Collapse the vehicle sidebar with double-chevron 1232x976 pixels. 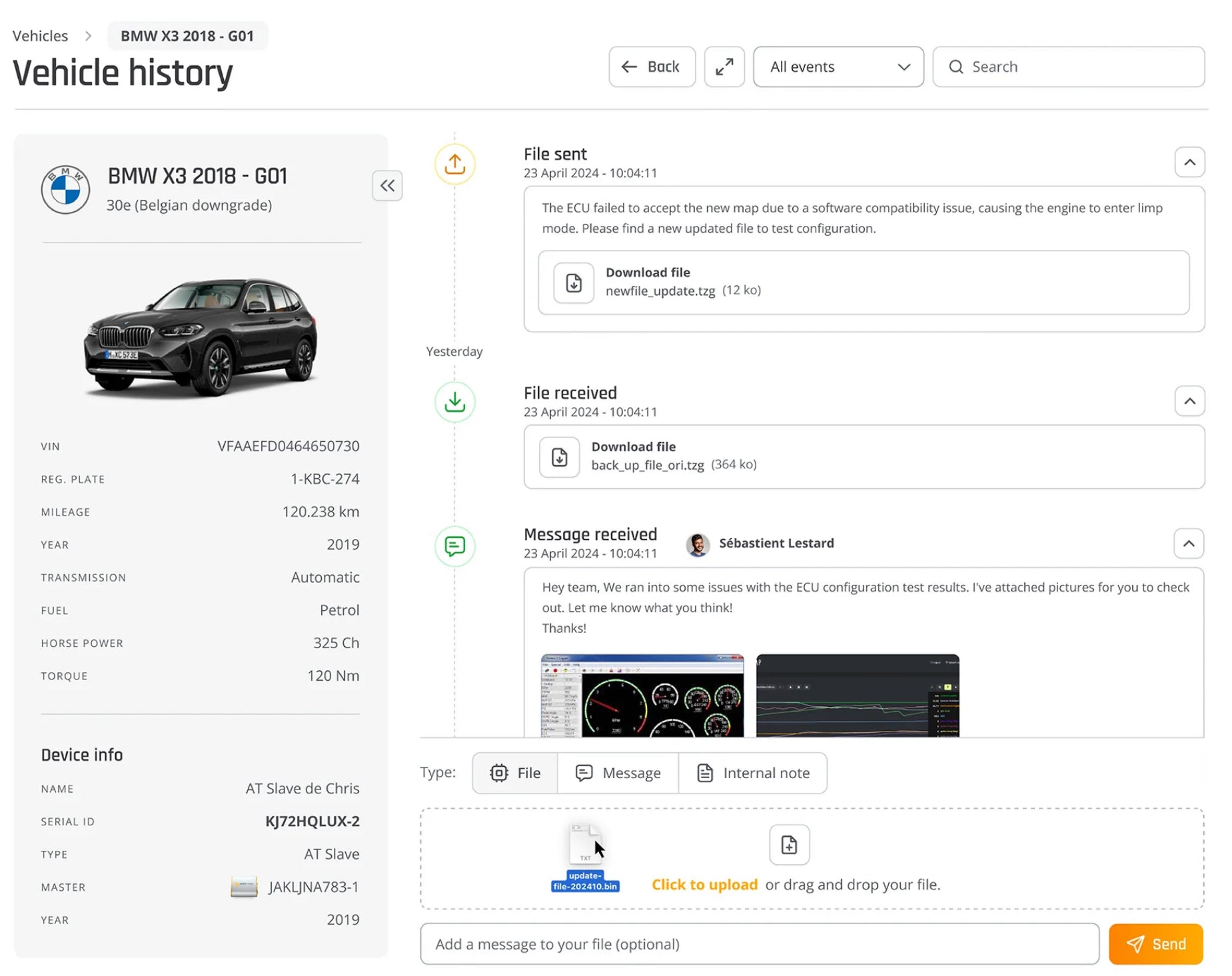tap(387, 185)
